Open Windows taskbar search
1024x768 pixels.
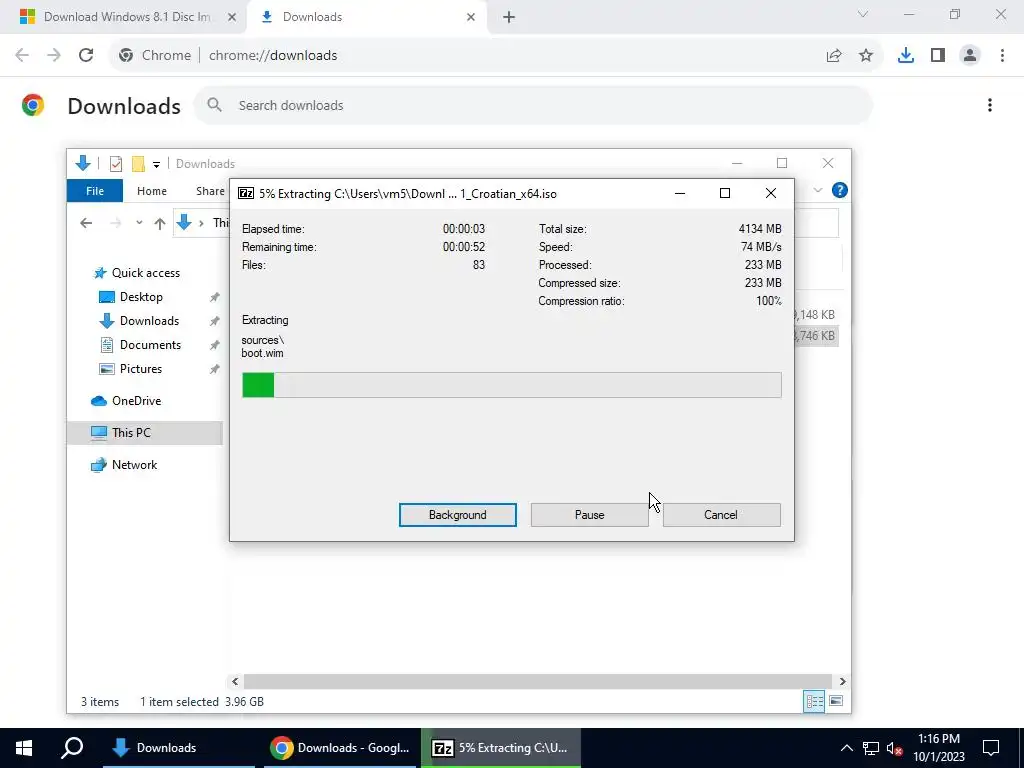point(72,748)
